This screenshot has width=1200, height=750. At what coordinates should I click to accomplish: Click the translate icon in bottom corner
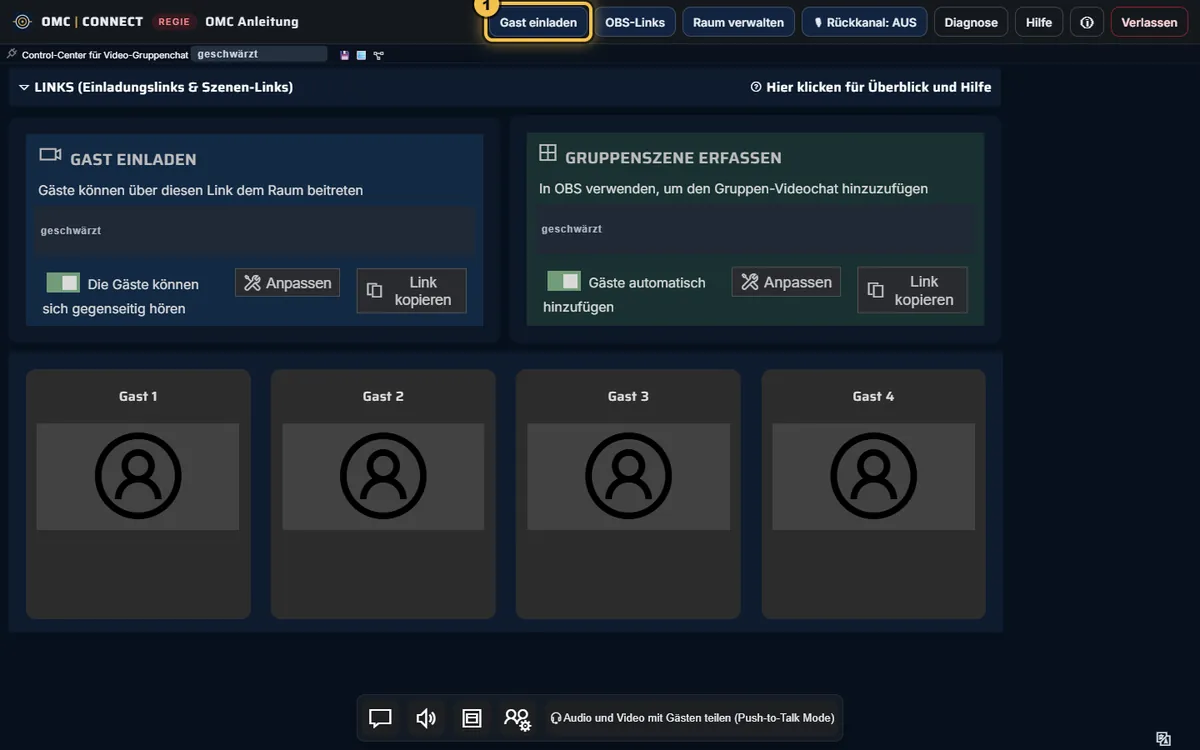1163,739
